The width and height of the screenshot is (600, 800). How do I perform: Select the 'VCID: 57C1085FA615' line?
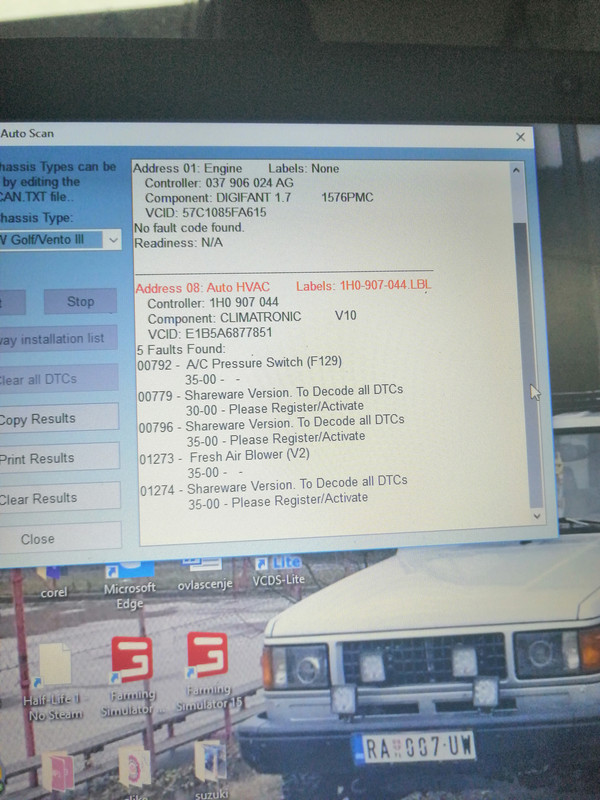point(206,212)
